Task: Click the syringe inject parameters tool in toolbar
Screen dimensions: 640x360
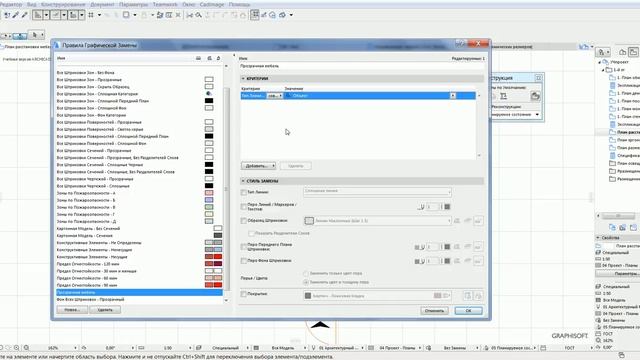Action: coord(24,15)
